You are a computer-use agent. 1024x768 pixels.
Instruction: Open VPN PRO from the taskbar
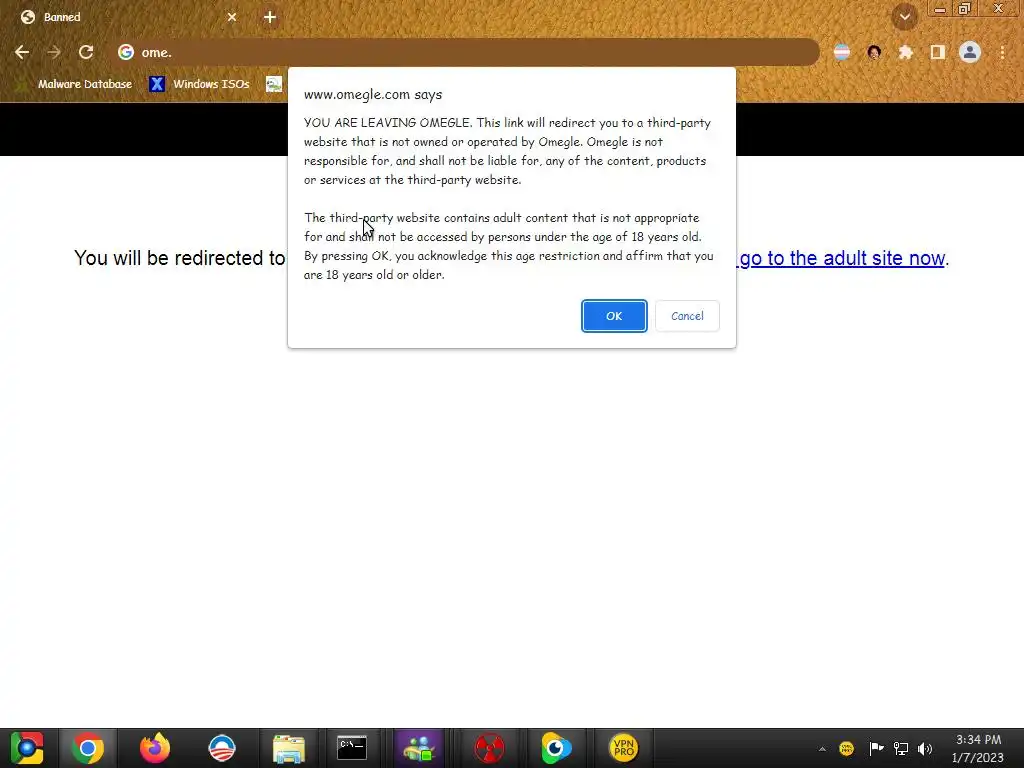623,748
